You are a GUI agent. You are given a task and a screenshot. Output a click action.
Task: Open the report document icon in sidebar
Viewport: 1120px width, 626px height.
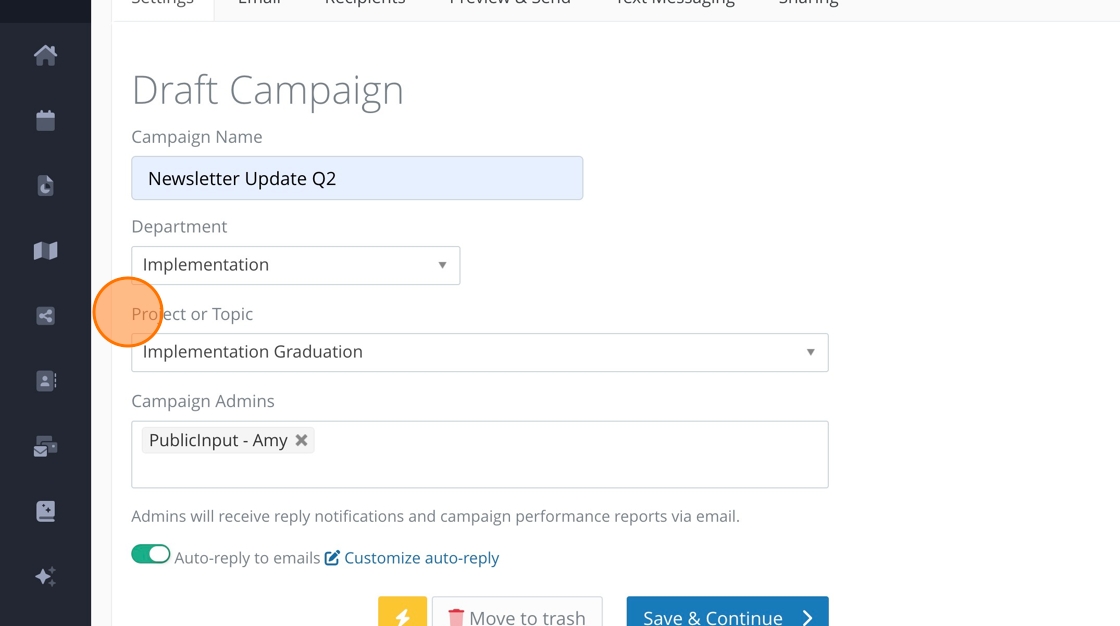click(45, 186)
